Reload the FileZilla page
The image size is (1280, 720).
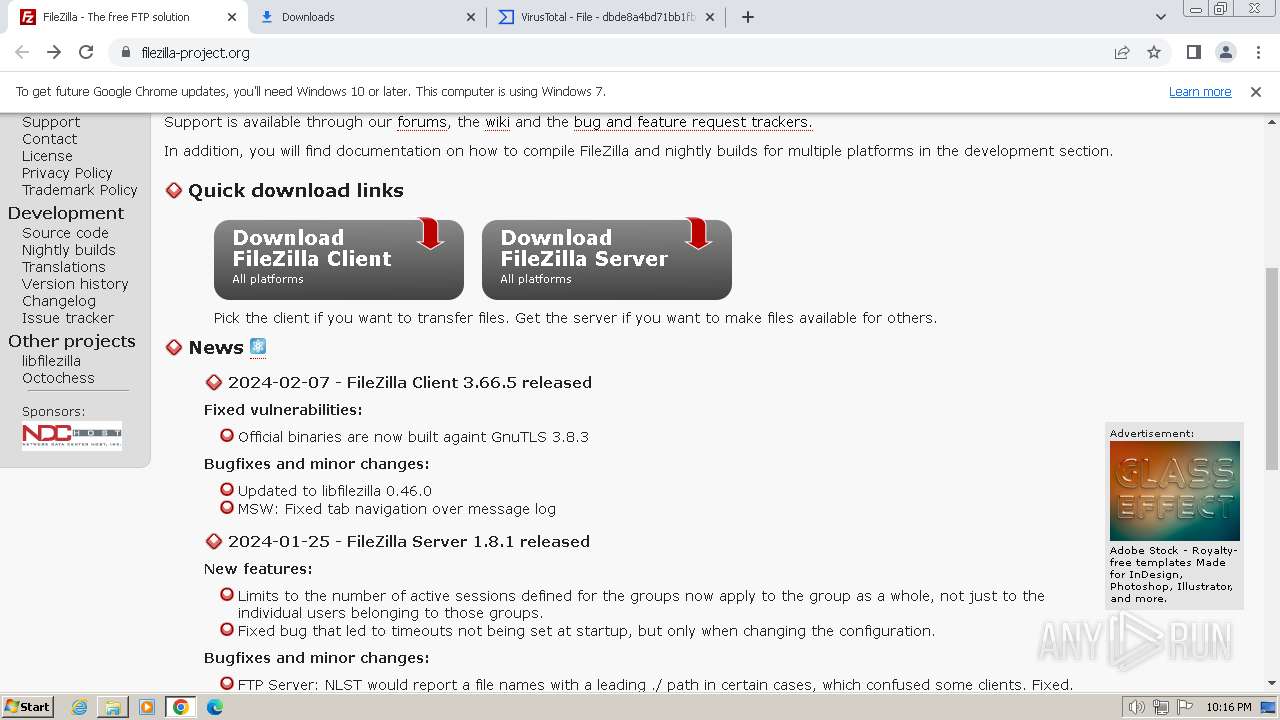click(x=86, y=52)
